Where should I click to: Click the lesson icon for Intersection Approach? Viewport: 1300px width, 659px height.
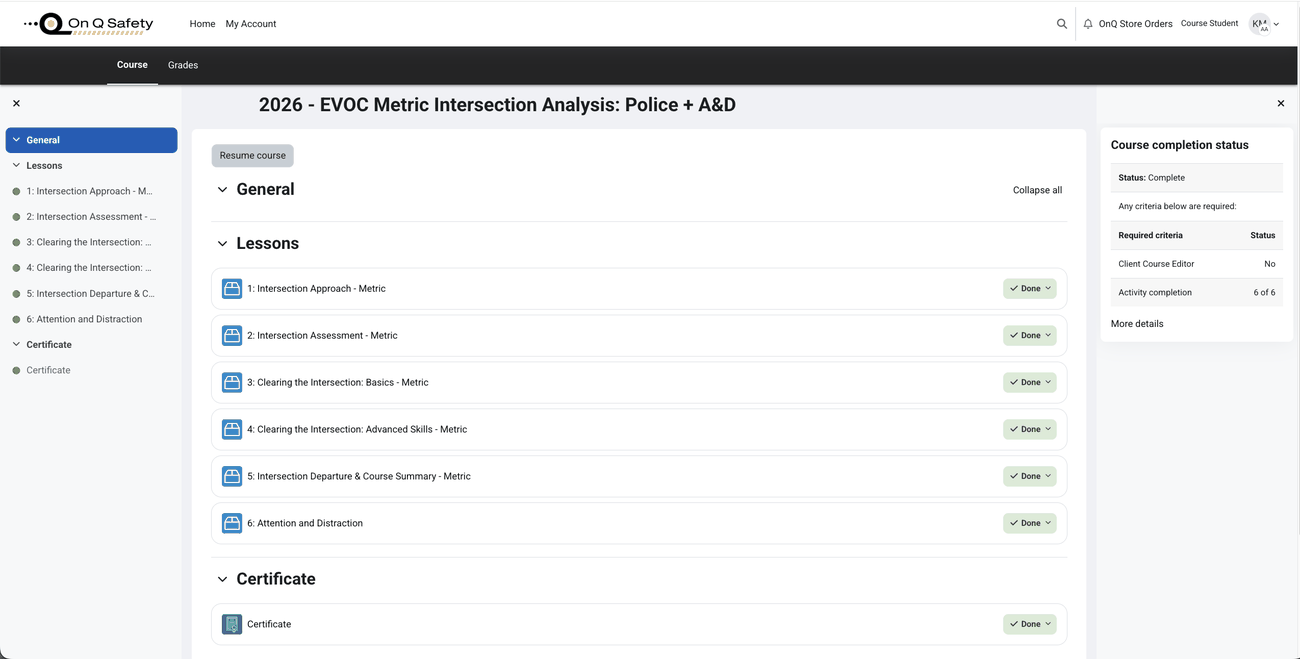pos(232,288)
